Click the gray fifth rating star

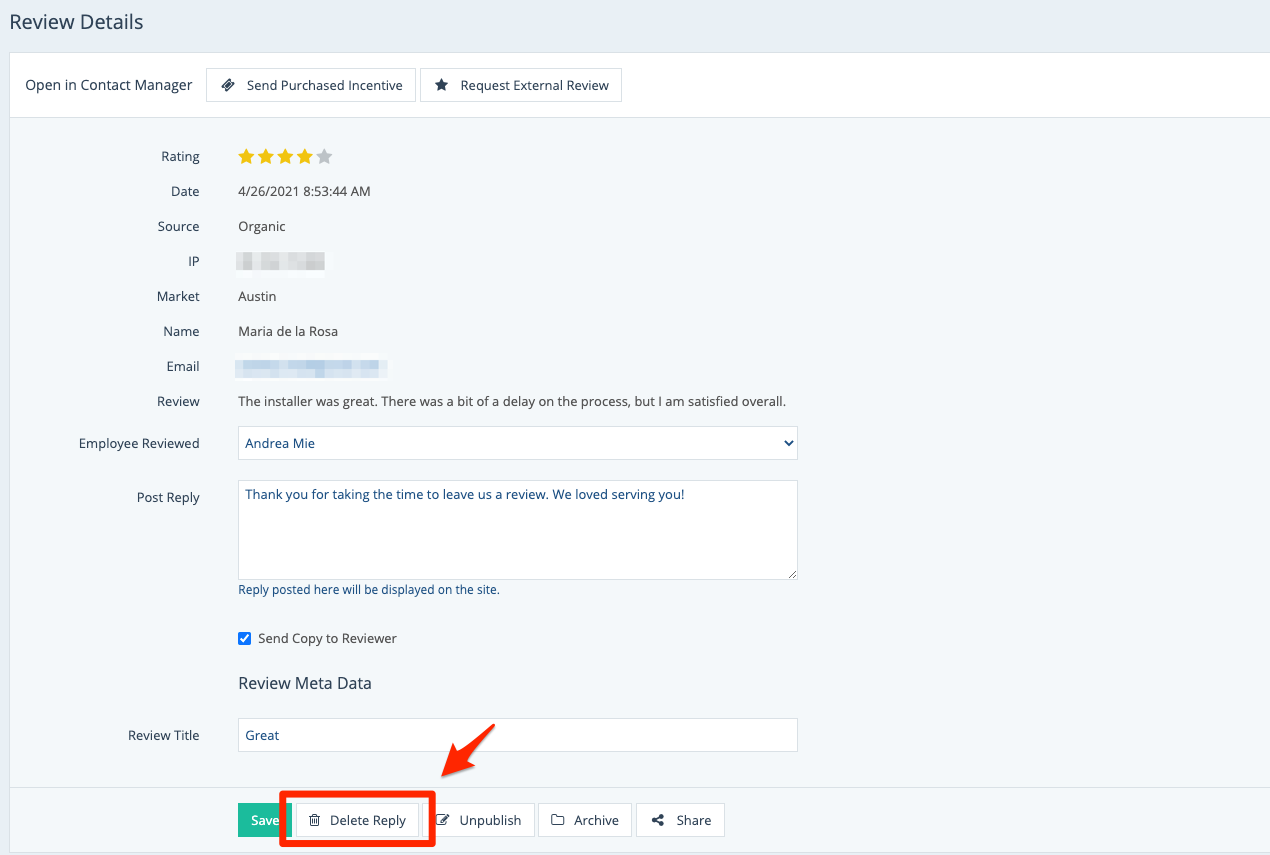pyautogui.click(x=324, y=157)
